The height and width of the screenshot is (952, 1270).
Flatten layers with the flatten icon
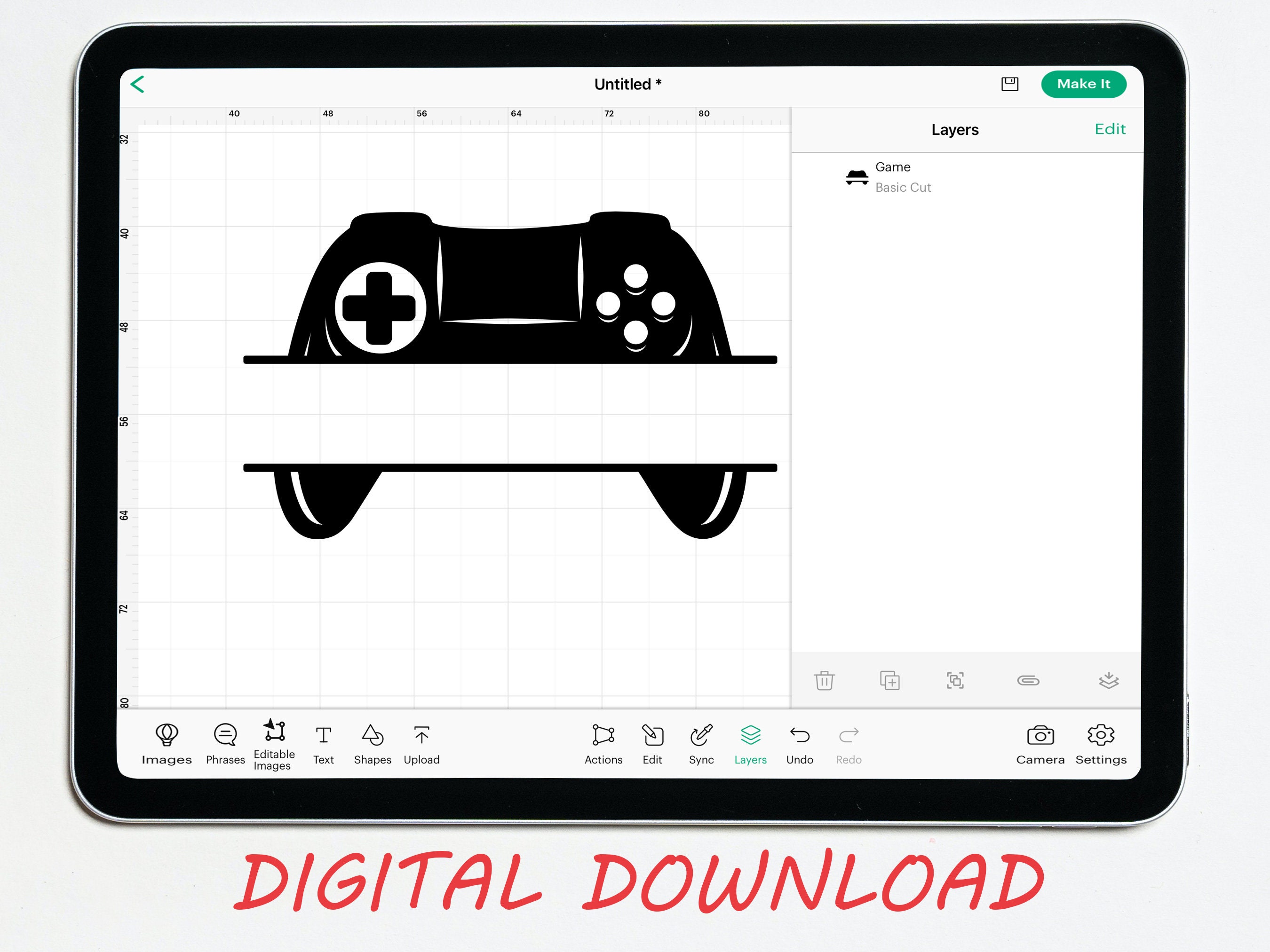pyautogui.click(x=1108, y=681)
